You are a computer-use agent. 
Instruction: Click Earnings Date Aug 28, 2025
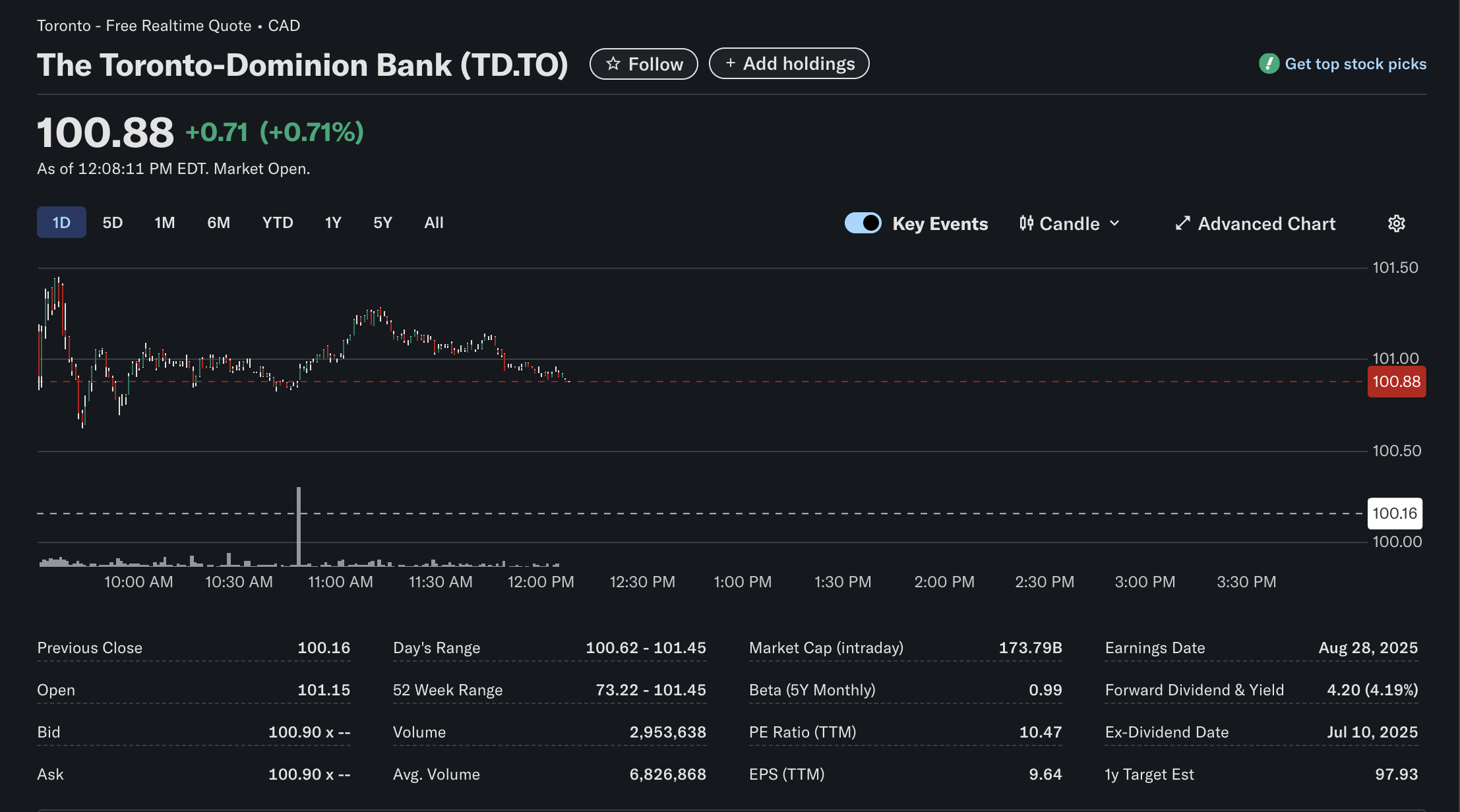point(1368,648)
